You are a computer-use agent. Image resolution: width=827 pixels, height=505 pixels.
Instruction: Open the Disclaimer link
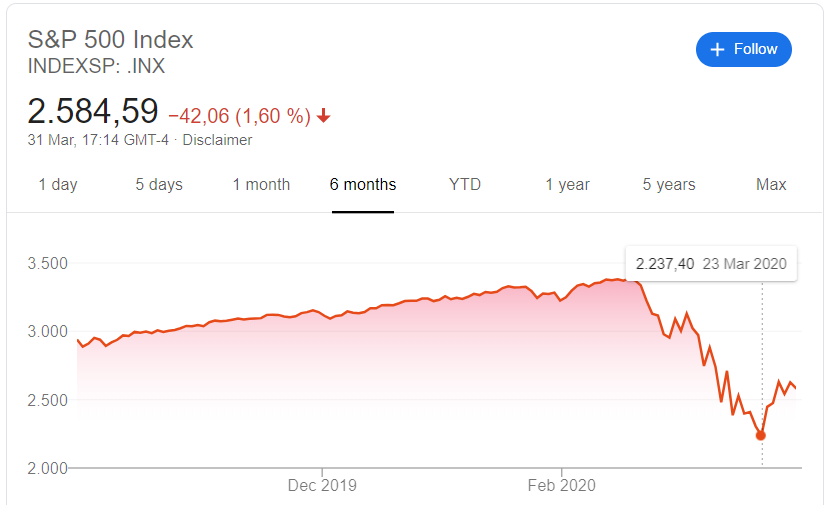pos(217,140)
